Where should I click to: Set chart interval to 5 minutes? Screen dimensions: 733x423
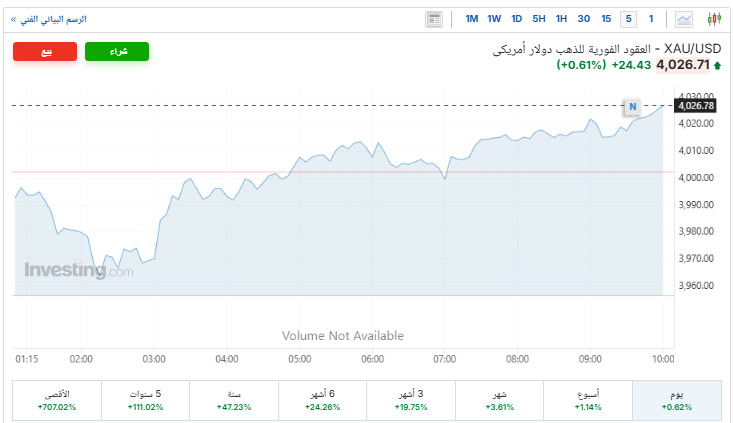point(628,19)
